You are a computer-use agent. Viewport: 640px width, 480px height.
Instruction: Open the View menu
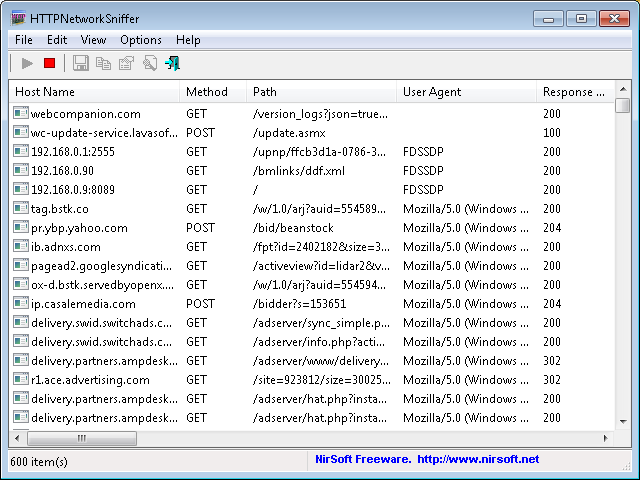(x=93, y=40)
